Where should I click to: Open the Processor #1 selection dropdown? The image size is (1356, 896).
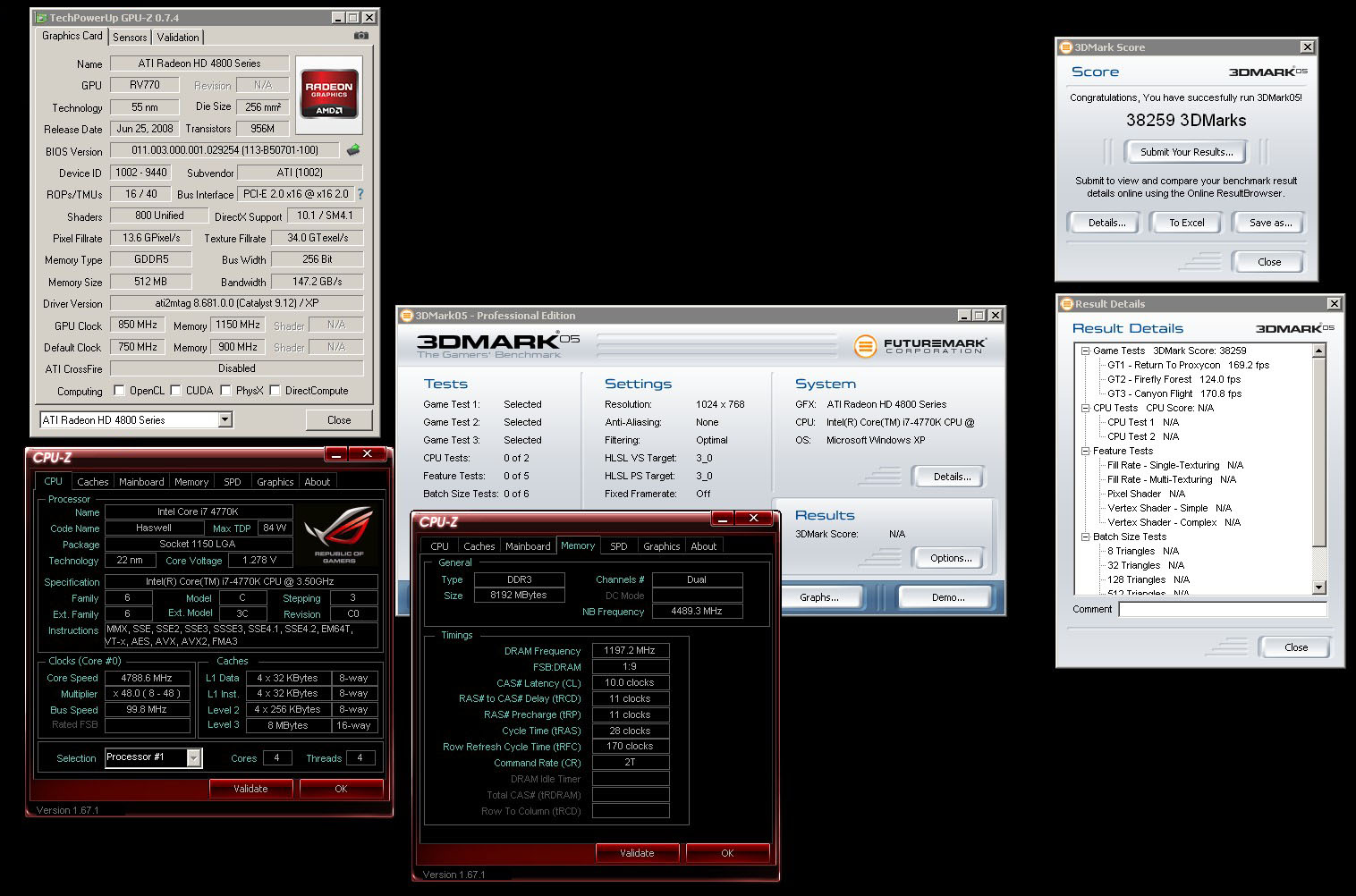(193, 757)
